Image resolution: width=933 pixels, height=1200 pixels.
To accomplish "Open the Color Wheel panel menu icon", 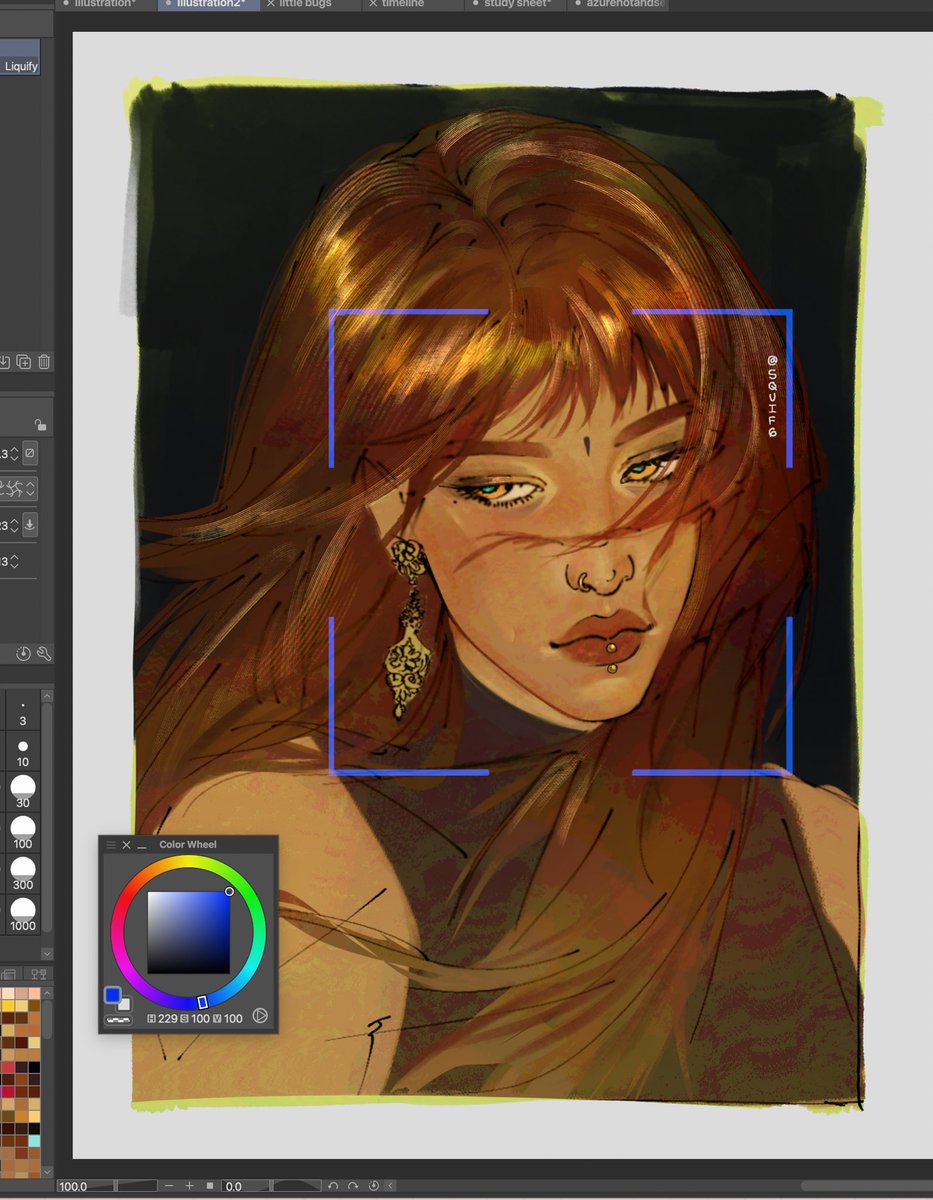I will 111,845.
